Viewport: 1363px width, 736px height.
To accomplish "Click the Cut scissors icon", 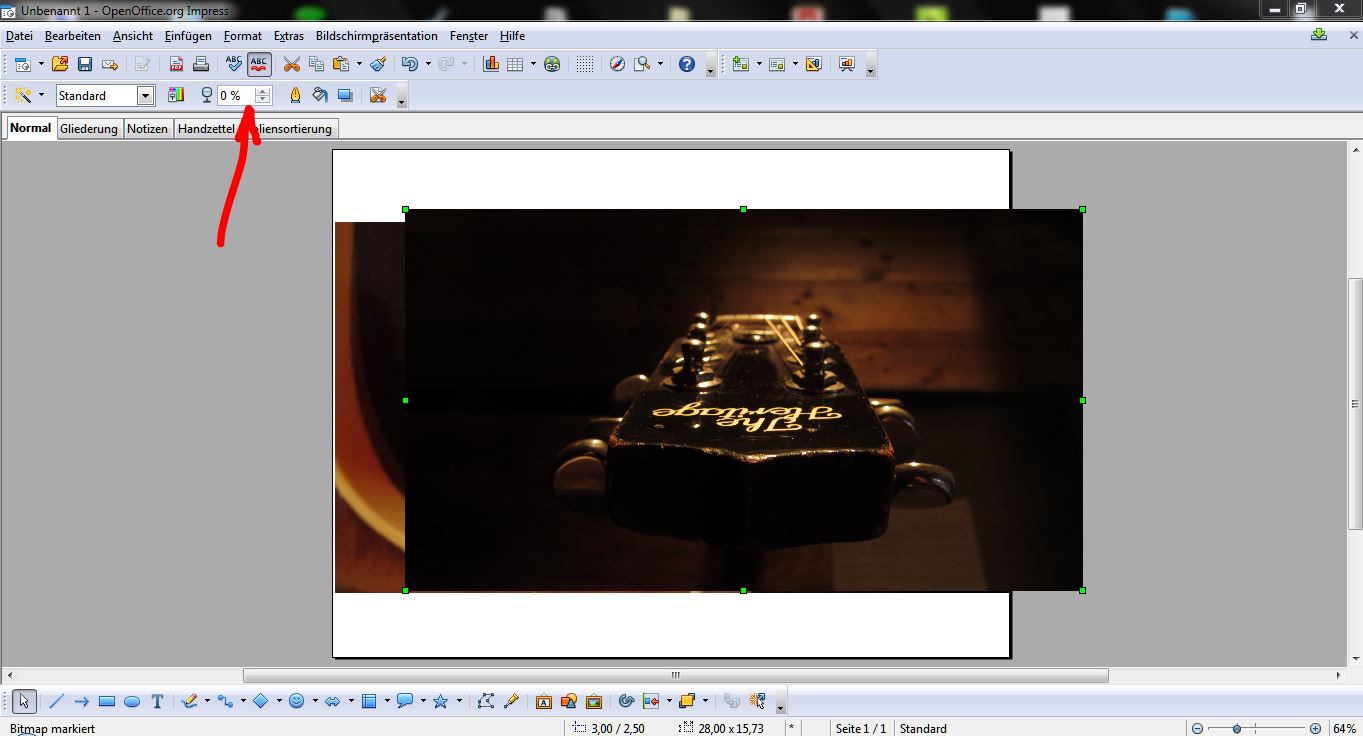I will 292,64.
